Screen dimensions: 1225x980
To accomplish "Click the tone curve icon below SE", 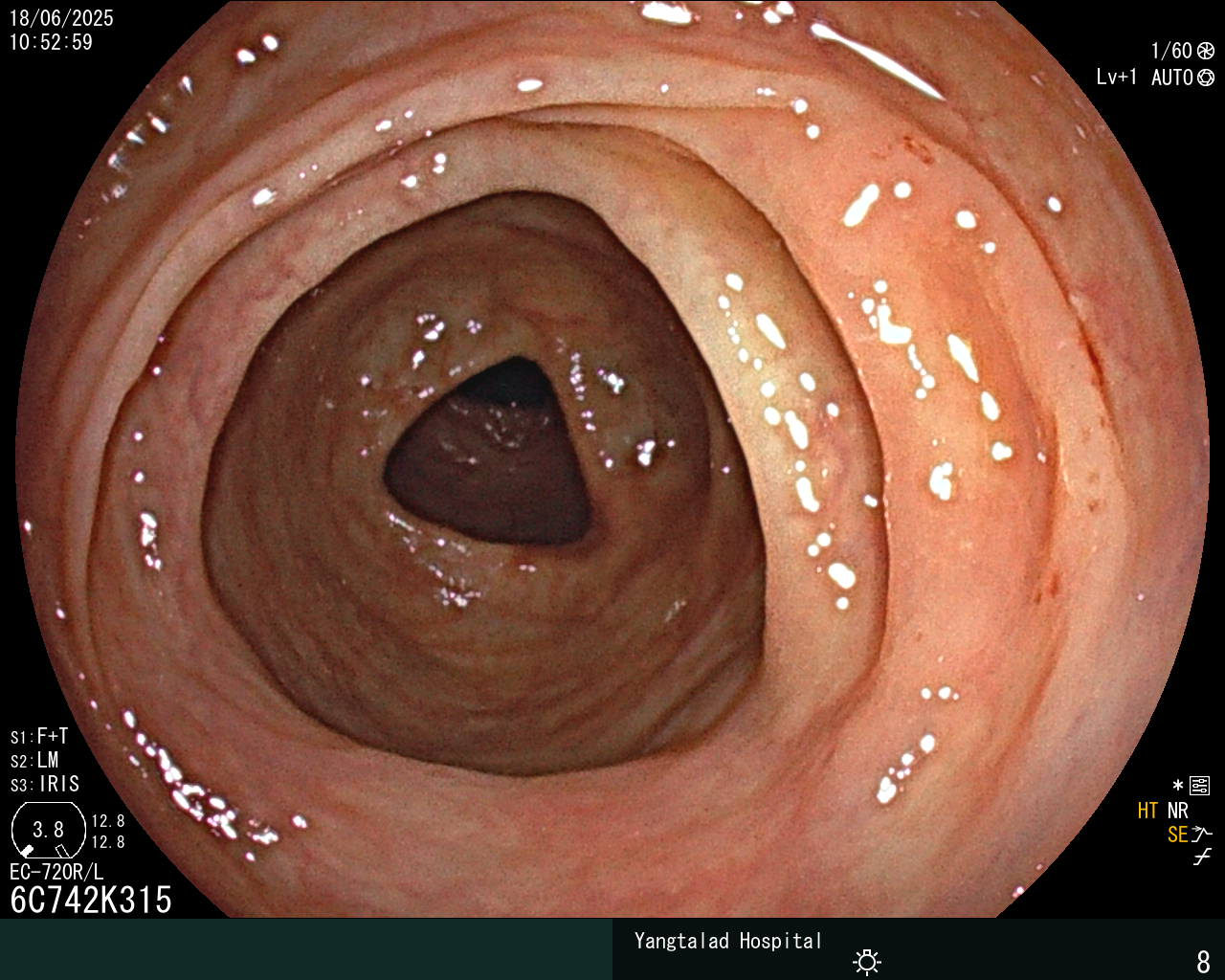I will (x=1202, y=857).
